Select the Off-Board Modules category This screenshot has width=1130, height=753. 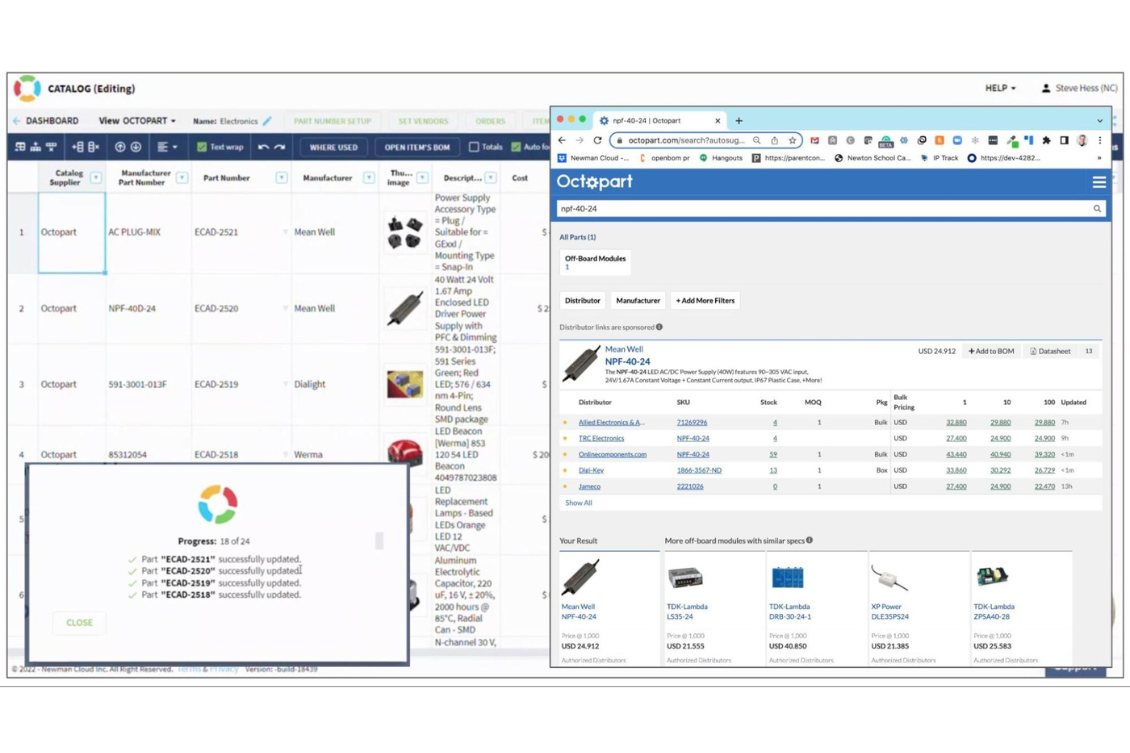(595, 262)
